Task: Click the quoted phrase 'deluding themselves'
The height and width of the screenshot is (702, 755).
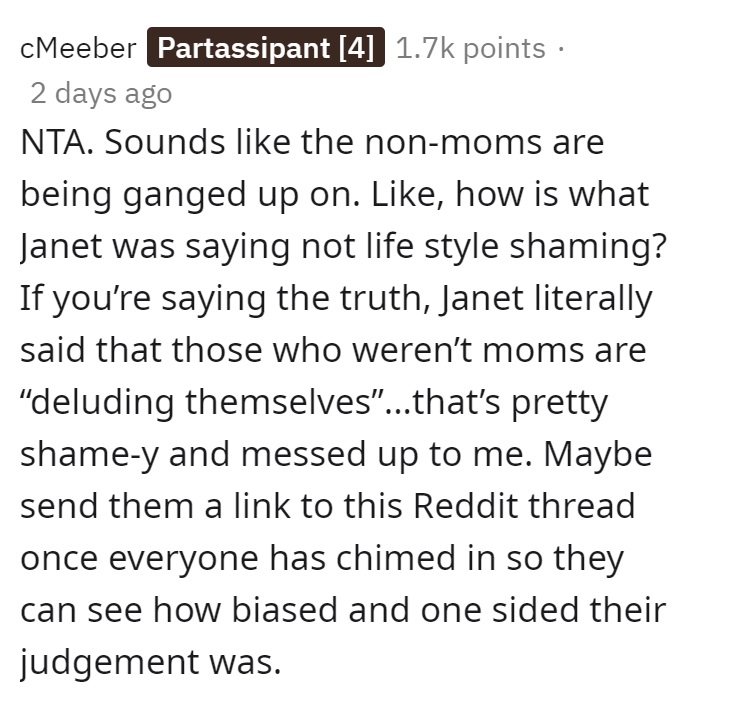Action: [200, 402]
